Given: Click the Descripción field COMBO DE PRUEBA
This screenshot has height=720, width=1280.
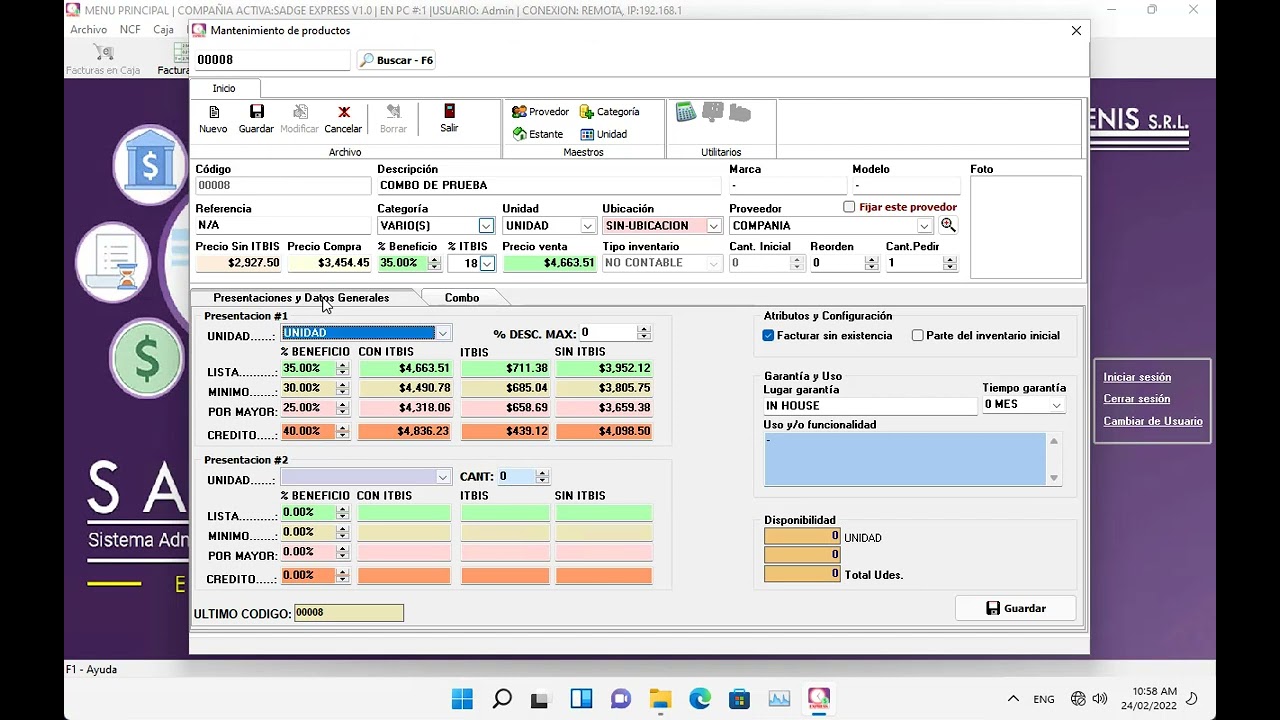Looking at the screenshot, I should click(x=549, y=186).
